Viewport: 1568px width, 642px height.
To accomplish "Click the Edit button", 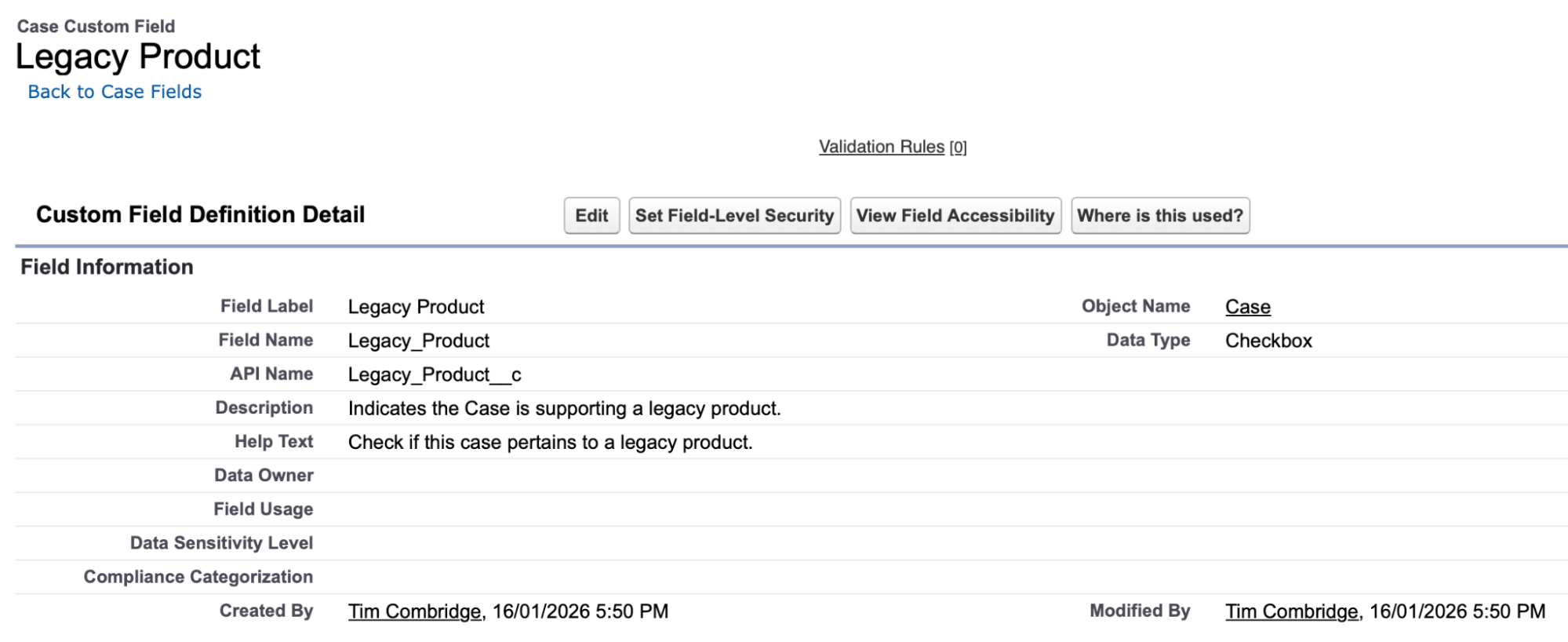I will point(591,216).
